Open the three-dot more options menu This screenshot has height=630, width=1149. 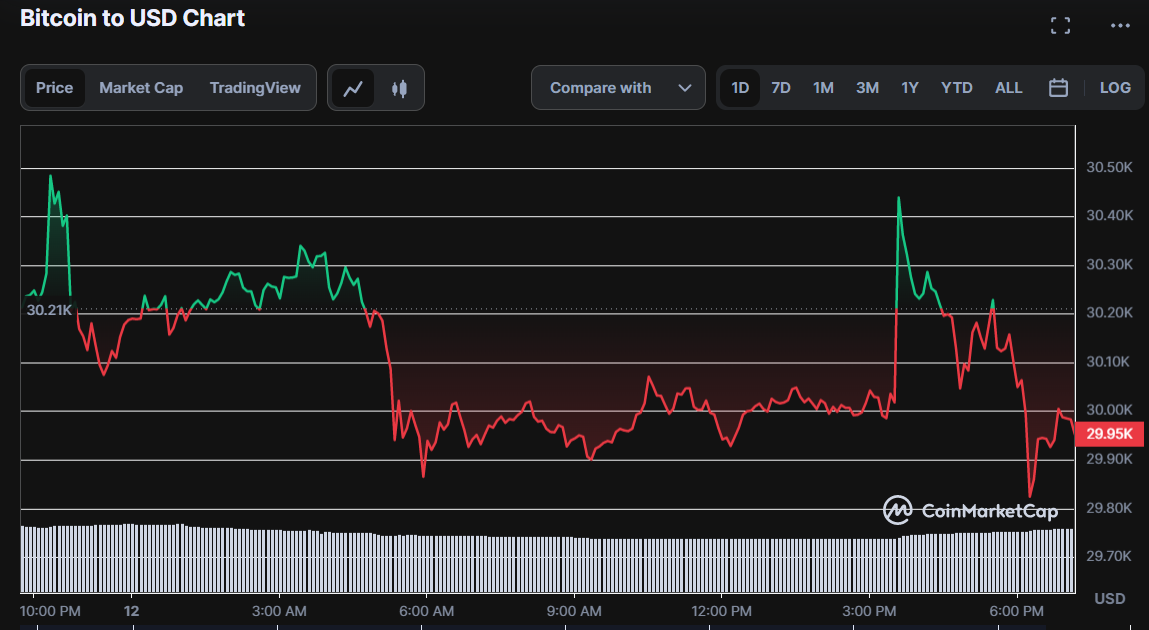[x=1119, y=26]
